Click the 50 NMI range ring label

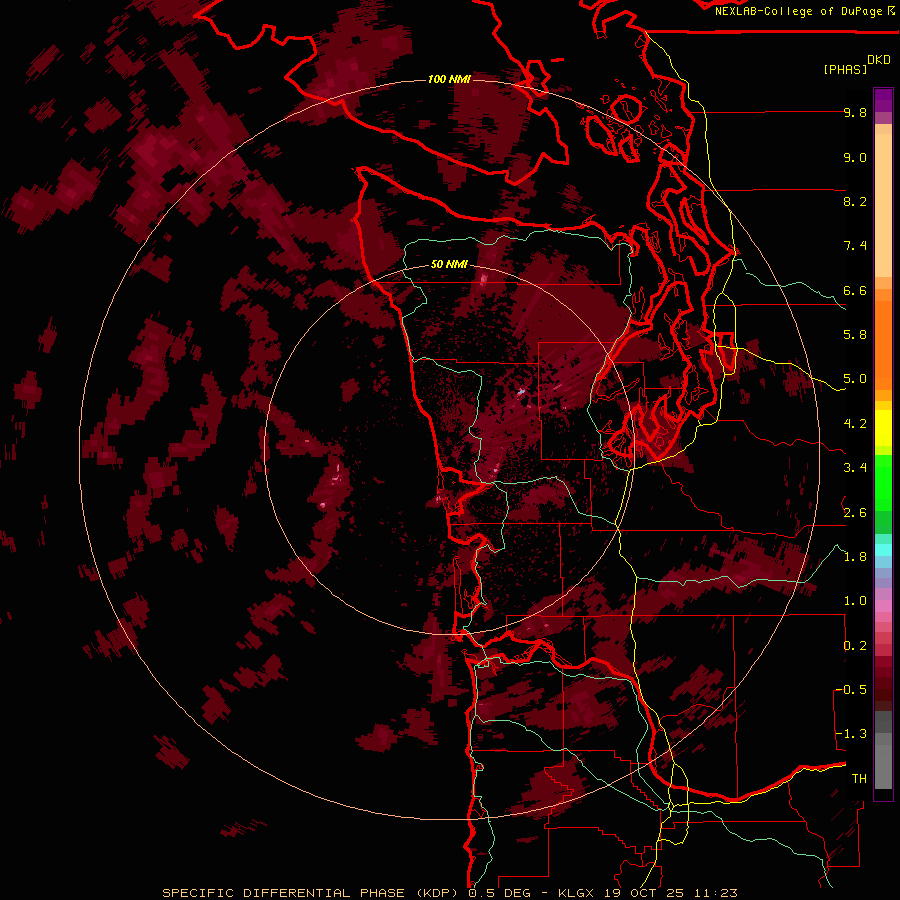pos(449,264)
